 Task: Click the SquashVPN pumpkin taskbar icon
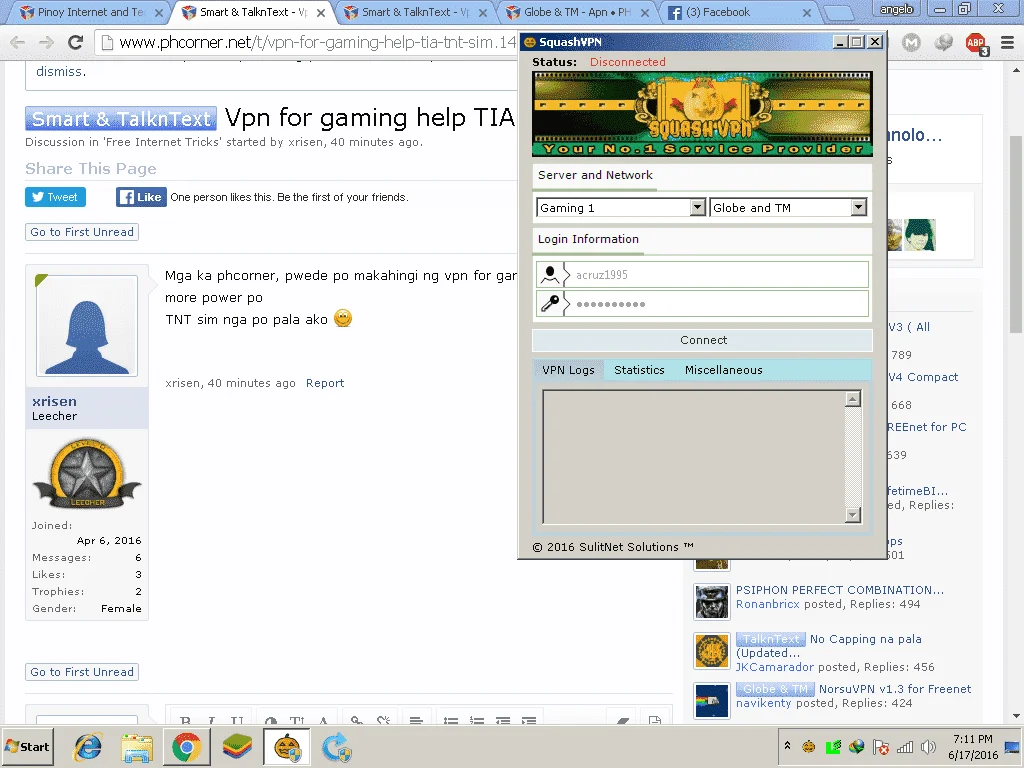click(x=287, y=746)
